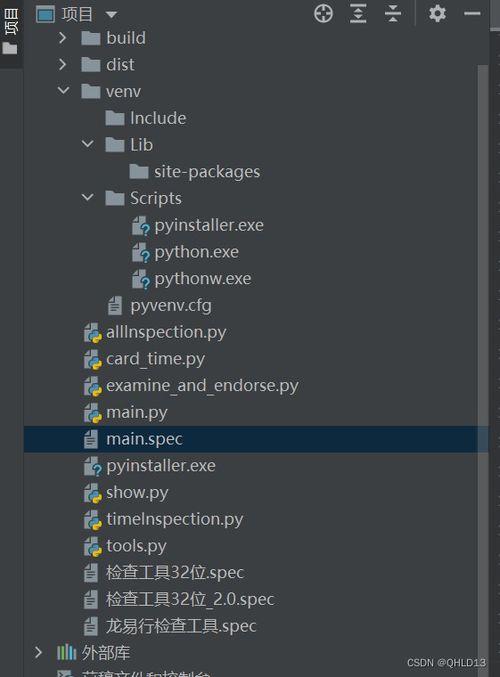Open the 项目 view dropdown arrow
The height and width of the screenshot is (677, 500).
tap(111, 15)
